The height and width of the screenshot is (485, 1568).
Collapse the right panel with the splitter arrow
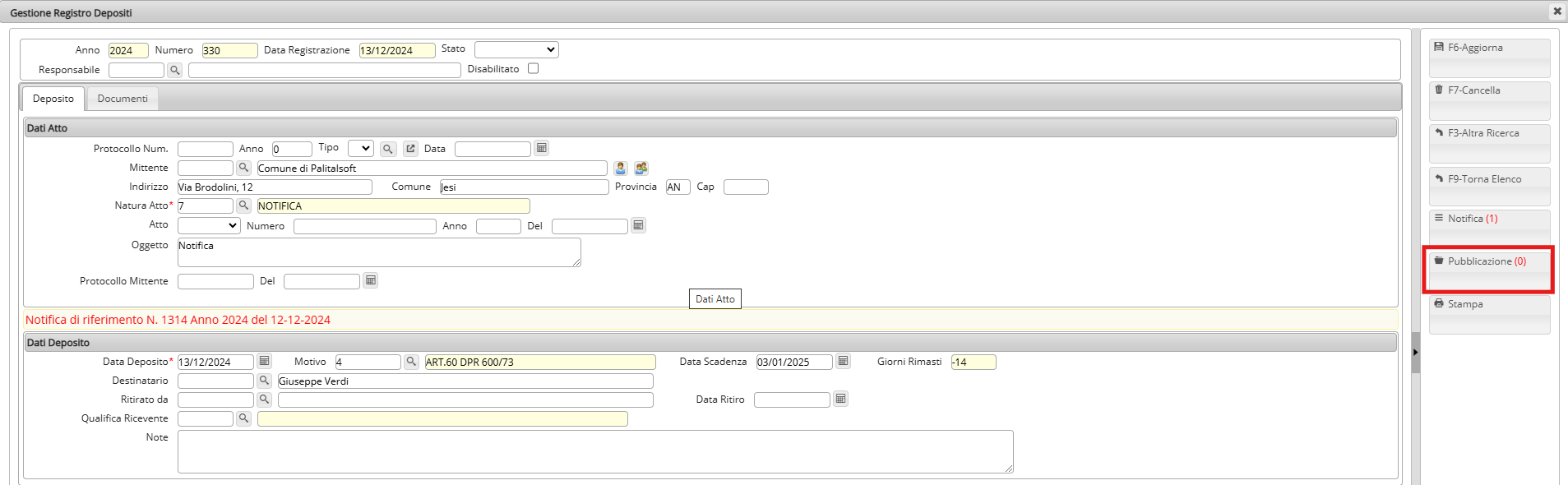point(1415,353)
